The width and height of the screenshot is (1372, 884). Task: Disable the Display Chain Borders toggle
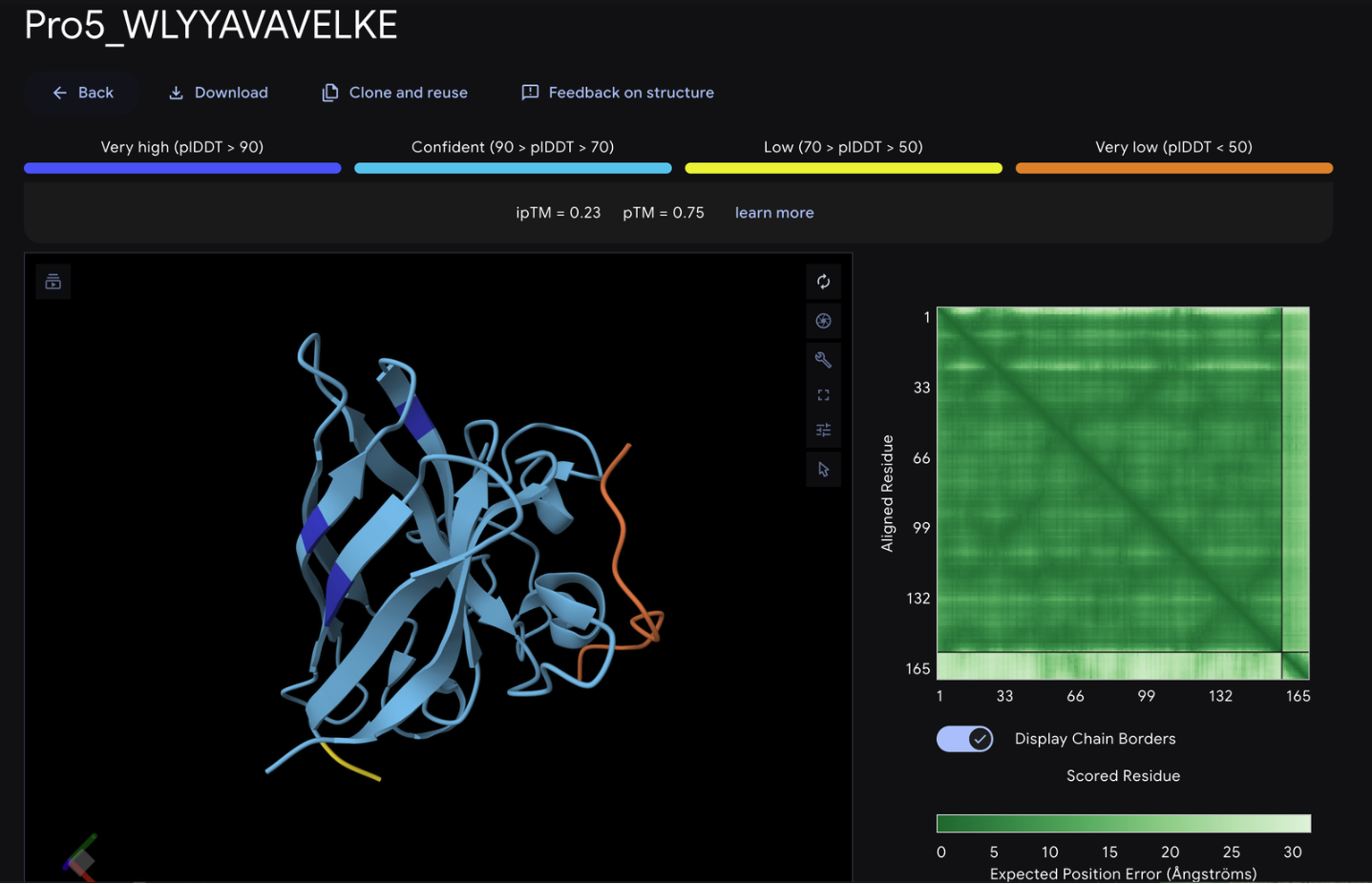pos(964,739)
